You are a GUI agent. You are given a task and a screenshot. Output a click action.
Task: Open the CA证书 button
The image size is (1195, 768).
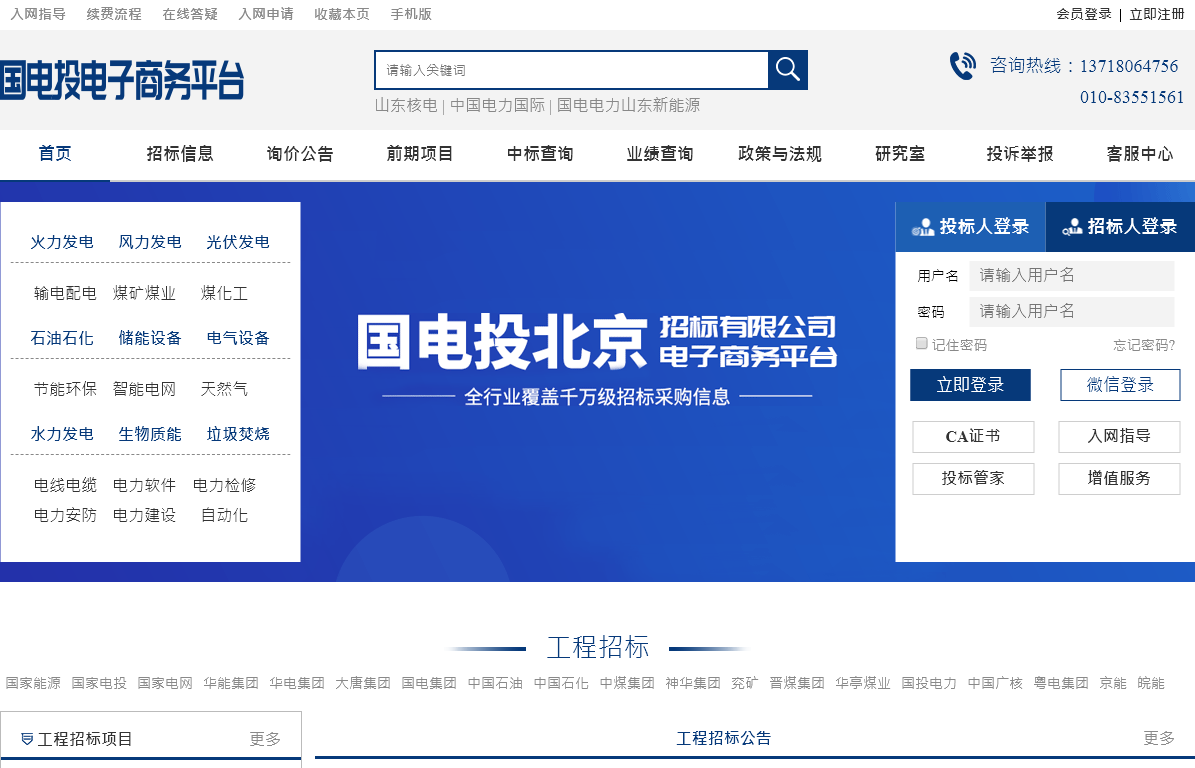[973, 437]
